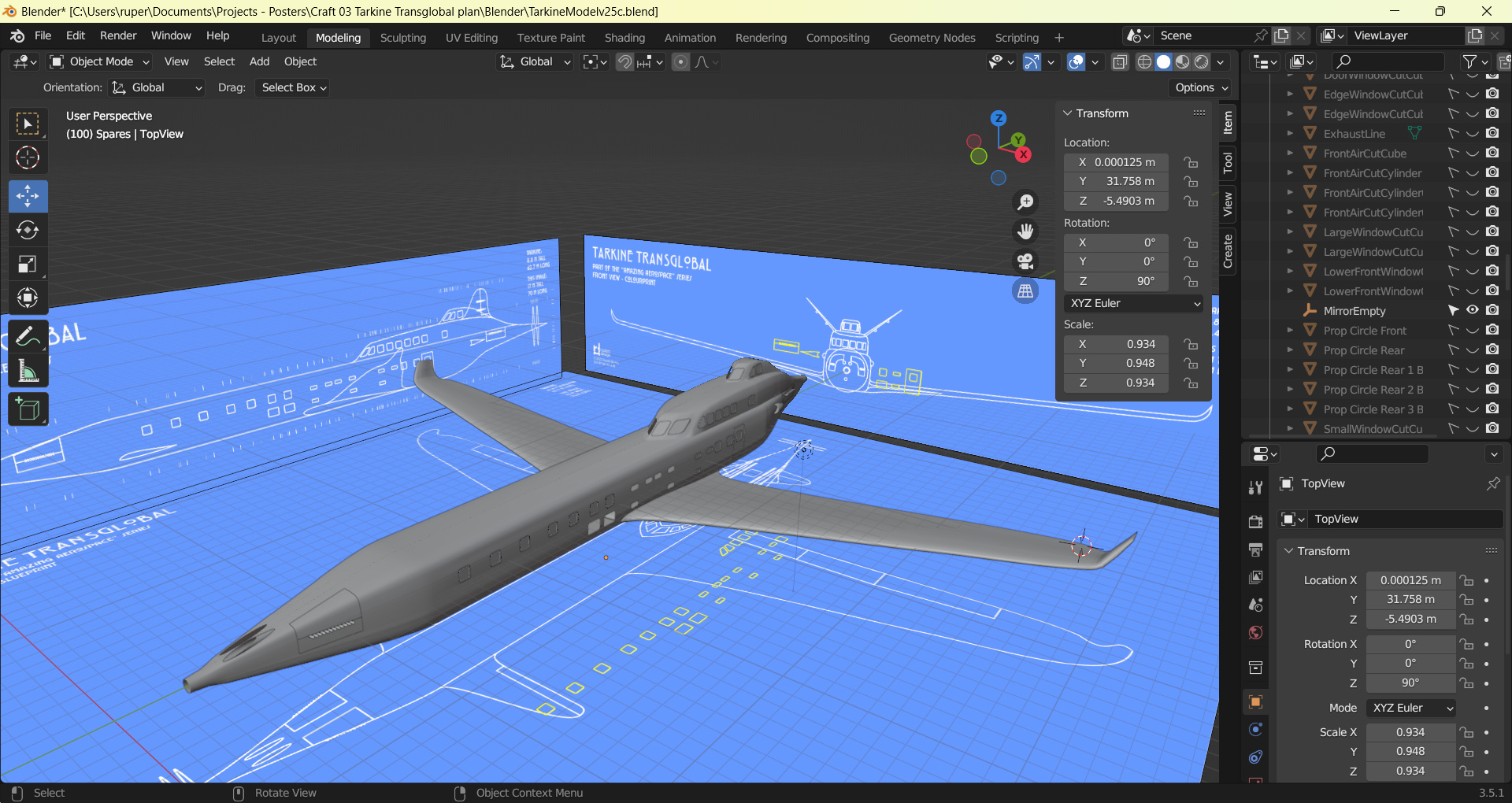The width and height of the screenshot is (1512, 803).
Task: Toggle camera view icon in viewport
Action: point(1025,261)
